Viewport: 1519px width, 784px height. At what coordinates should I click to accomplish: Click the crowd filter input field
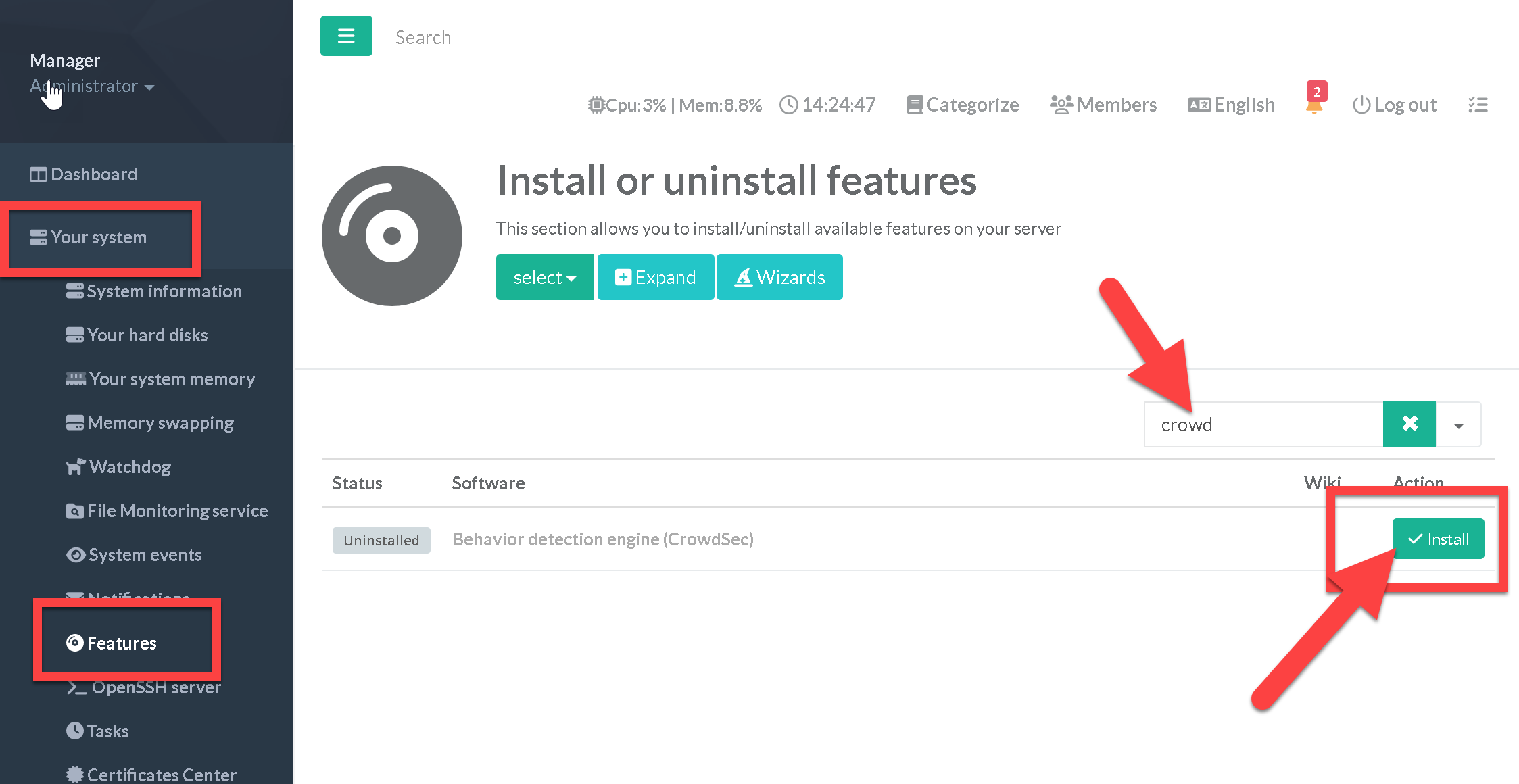click(1263, 425)
